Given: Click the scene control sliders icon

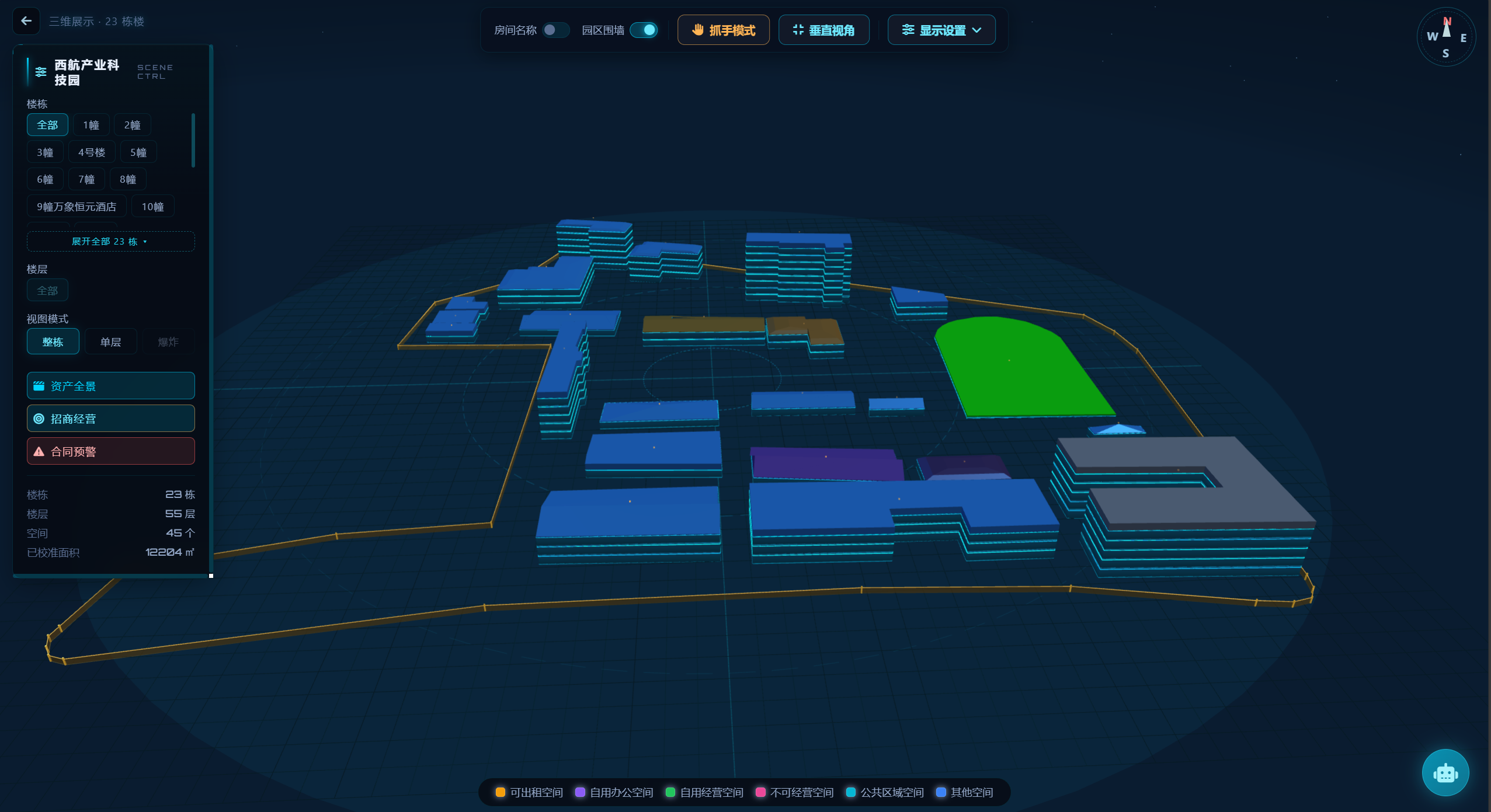Looking at the screenshot, I should point(41,72).
